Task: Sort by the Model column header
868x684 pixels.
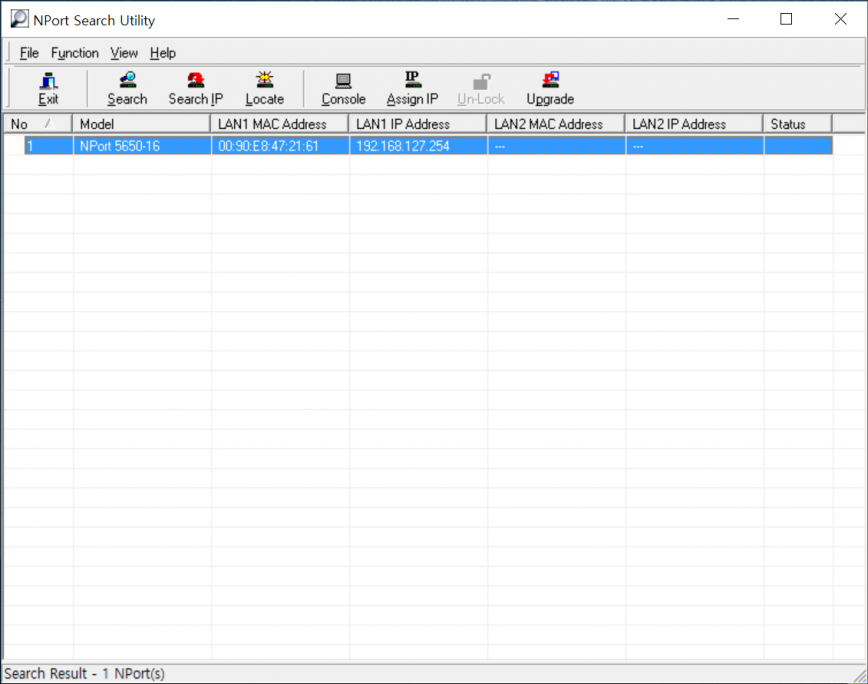Action: [x=141, y=124]
